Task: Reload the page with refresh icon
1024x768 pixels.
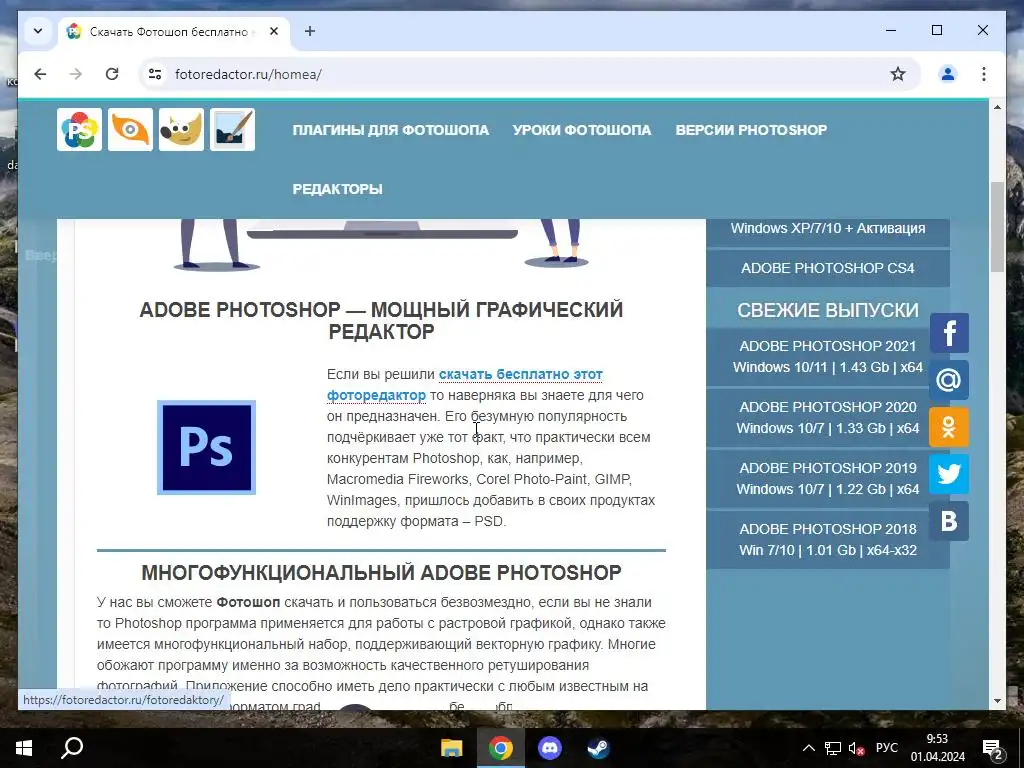Action: (x=112, y=74)
